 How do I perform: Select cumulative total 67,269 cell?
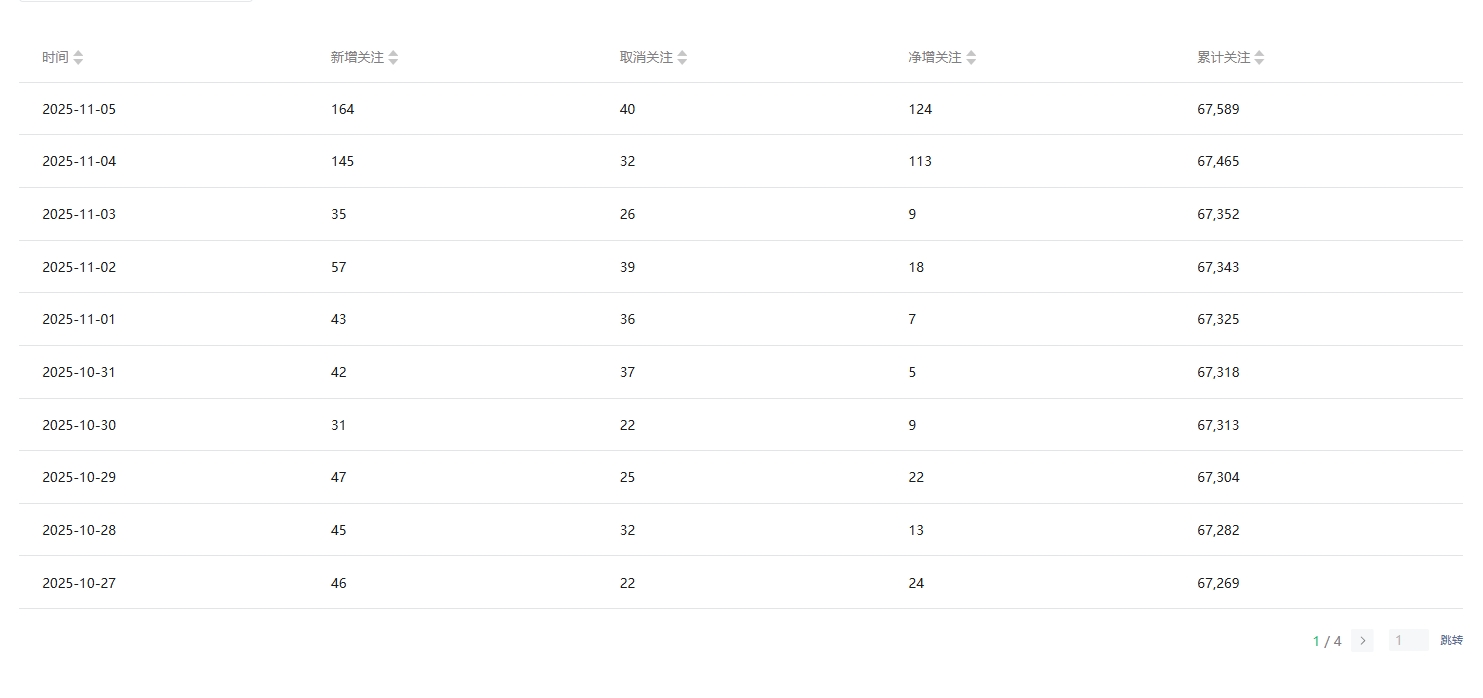click(1218, 583)
